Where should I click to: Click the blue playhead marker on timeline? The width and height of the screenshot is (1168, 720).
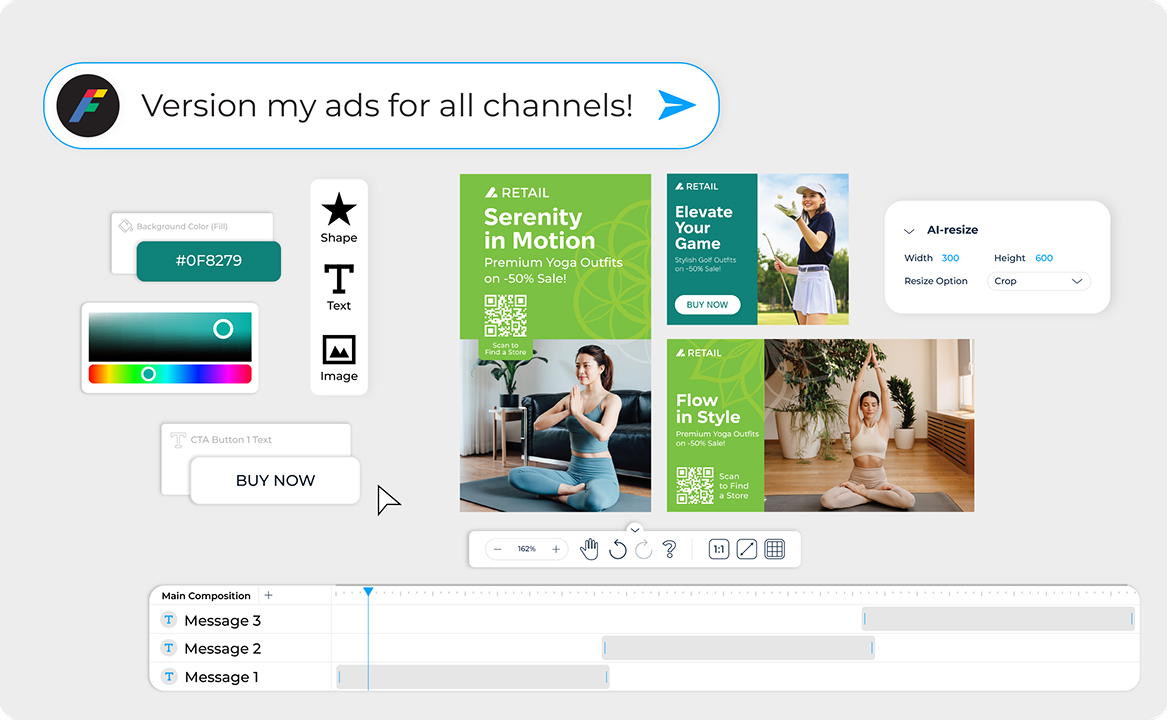368,591
